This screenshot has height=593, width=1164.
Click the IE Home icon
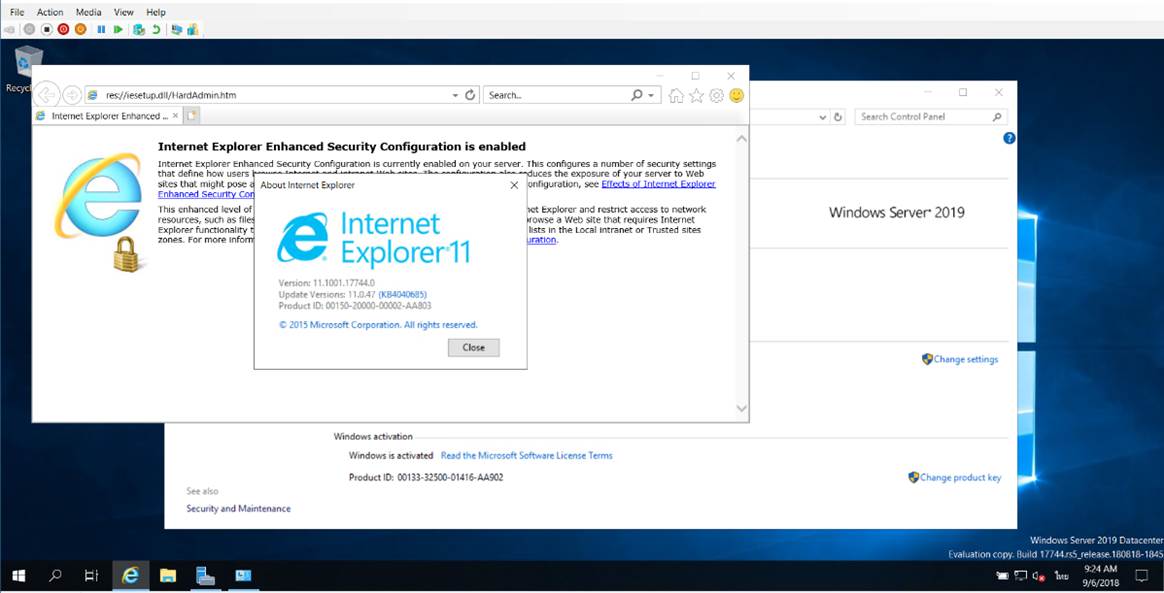676,95
